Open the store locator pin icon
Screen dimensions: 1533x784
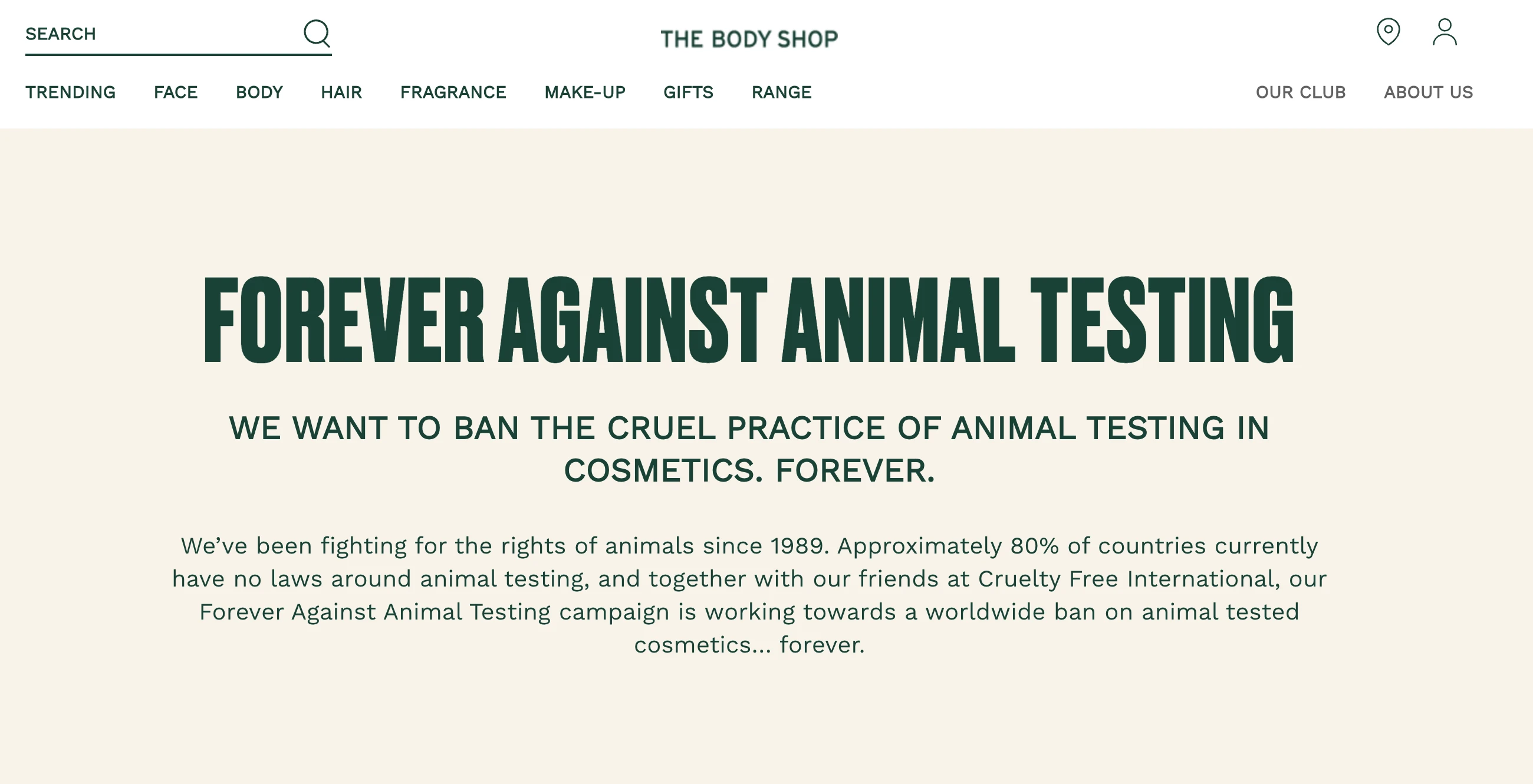[x=1388, y=31]
